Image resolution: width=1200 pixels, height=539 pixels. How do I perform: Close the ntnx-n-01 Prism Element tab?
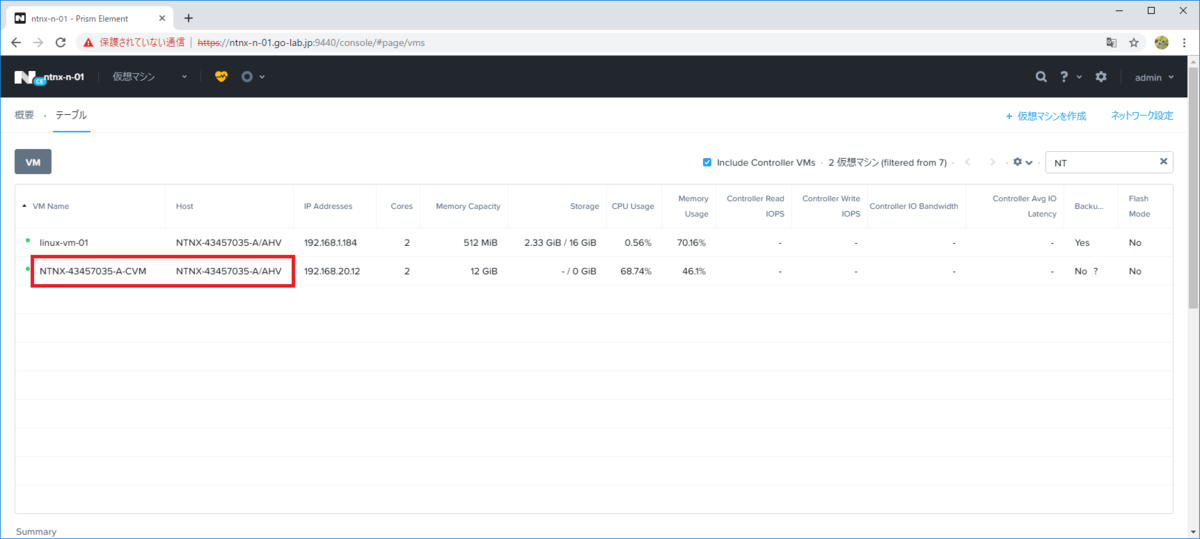[x=161, y=18]
